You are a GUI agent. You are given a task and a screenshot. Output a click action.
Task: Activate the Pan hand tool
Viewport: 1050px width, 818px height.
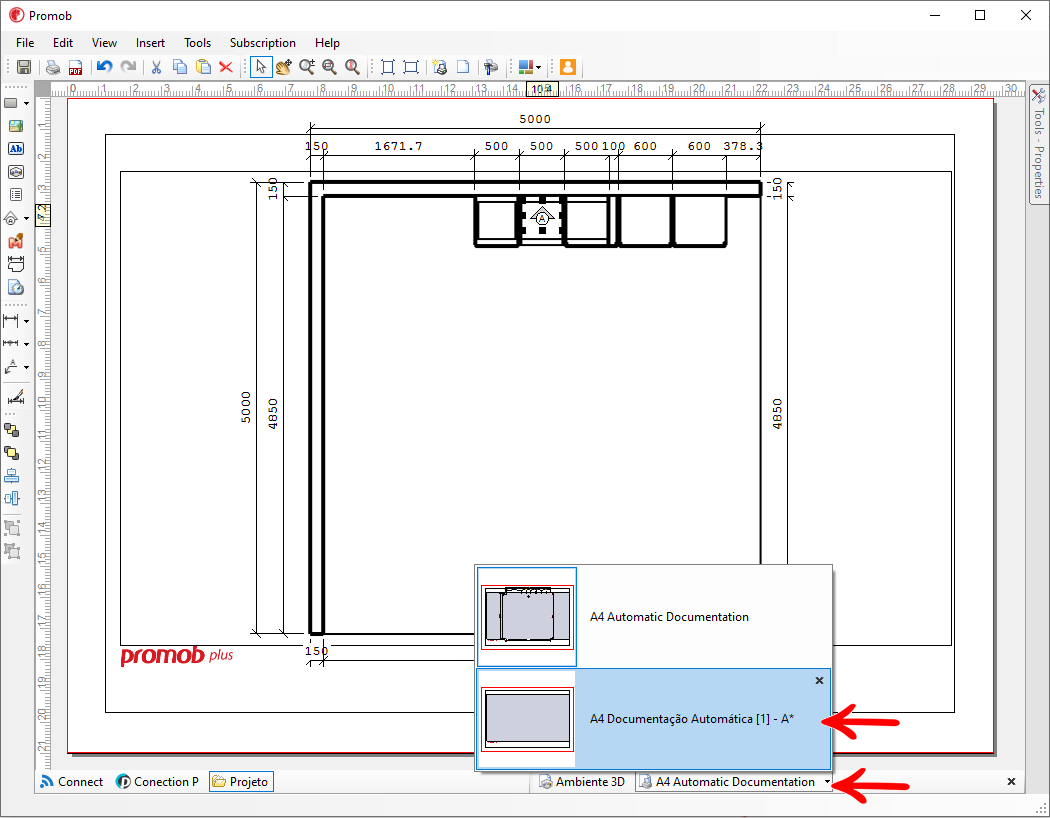click(x=284, y=67)
